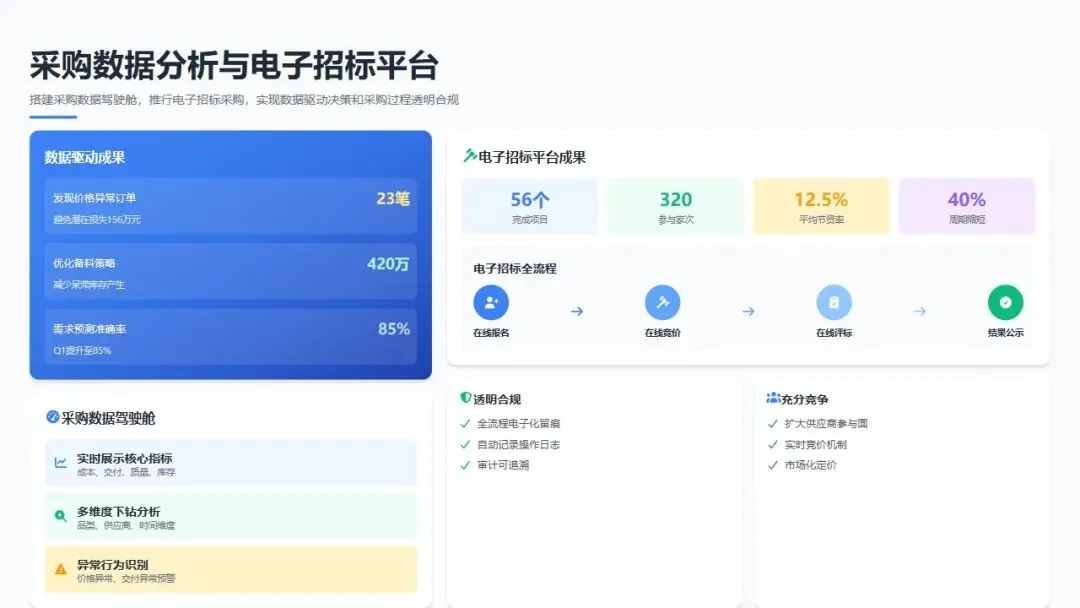
Task: Select the 在线报名 user-plus circle icon
Action: pyautogui.click(x=491, y=302)
